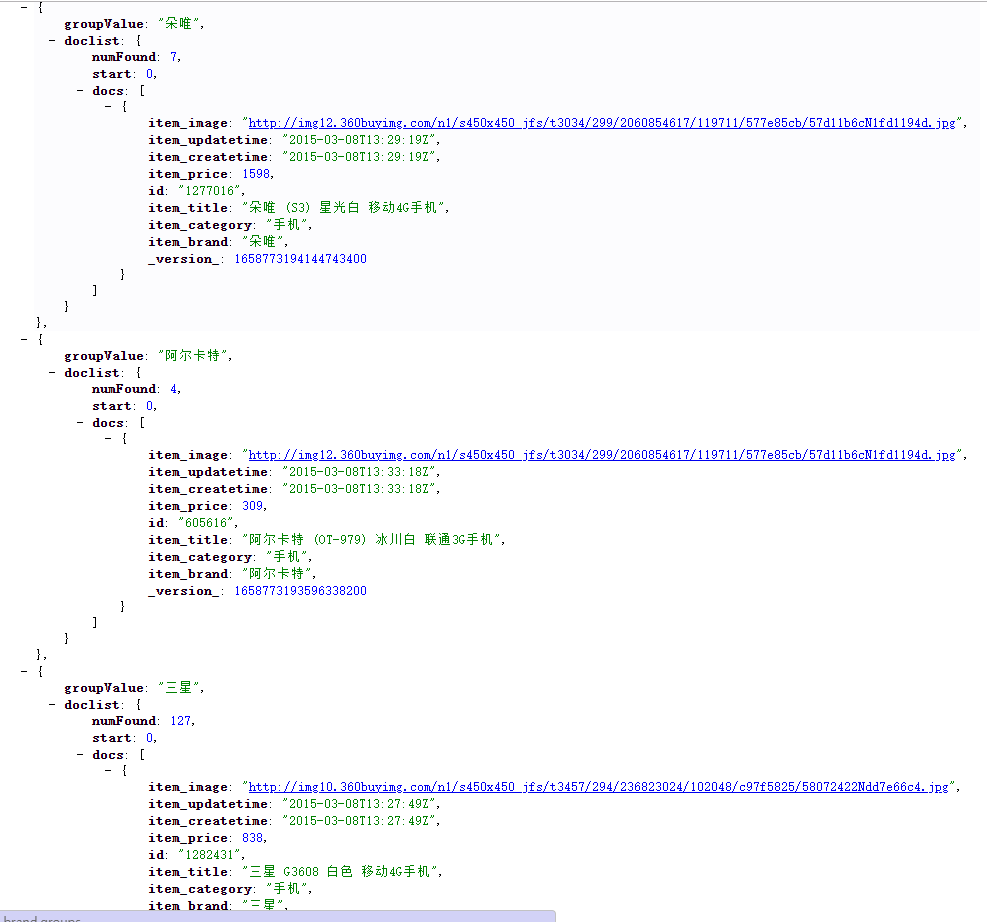Collapse docs array in the 阿尔卡特 group
Screen dimensions: 987x922
click(80, 422)
